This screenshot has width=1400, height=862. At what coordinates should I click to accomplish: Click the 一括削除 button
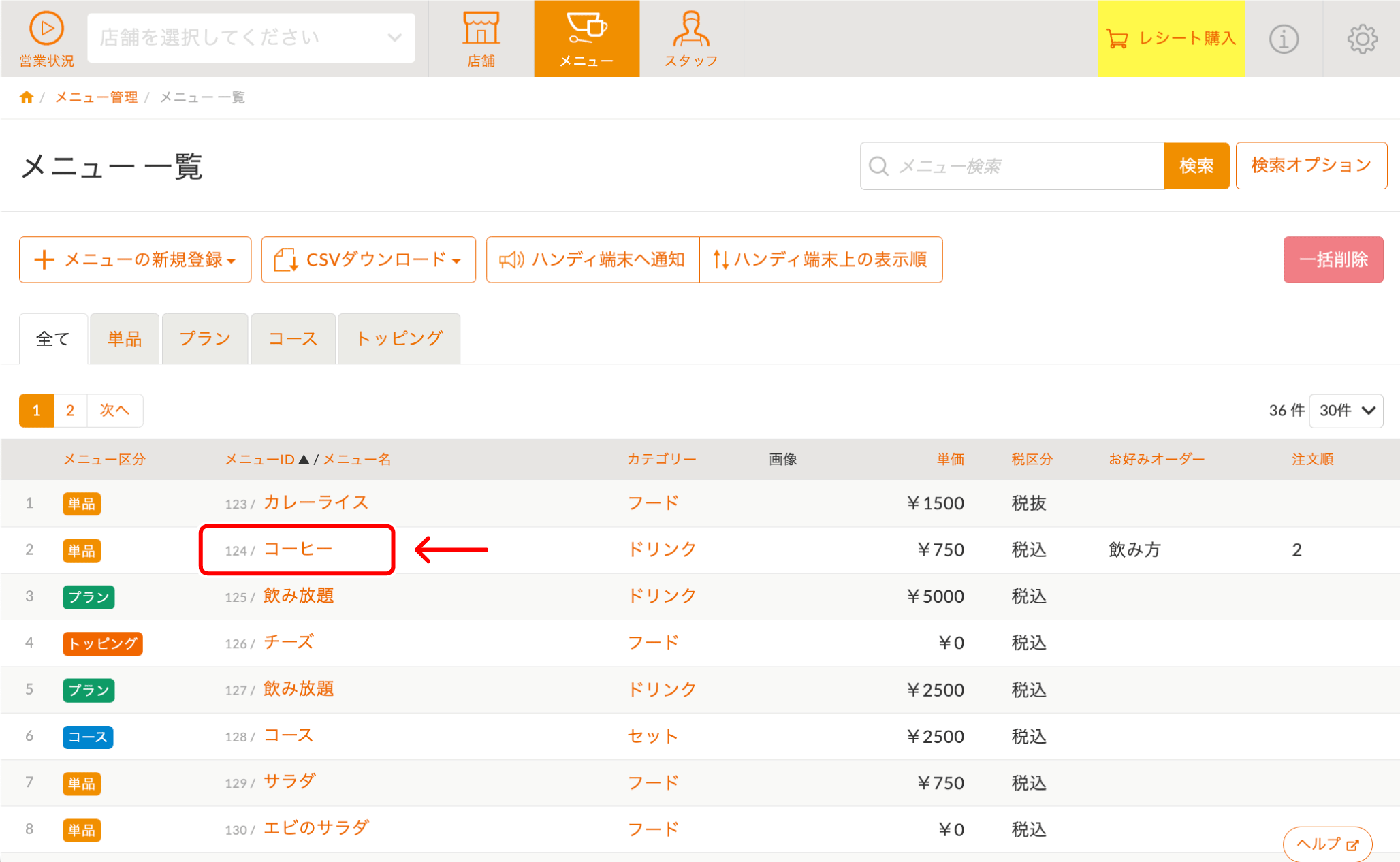click(x=1333, y=259)
